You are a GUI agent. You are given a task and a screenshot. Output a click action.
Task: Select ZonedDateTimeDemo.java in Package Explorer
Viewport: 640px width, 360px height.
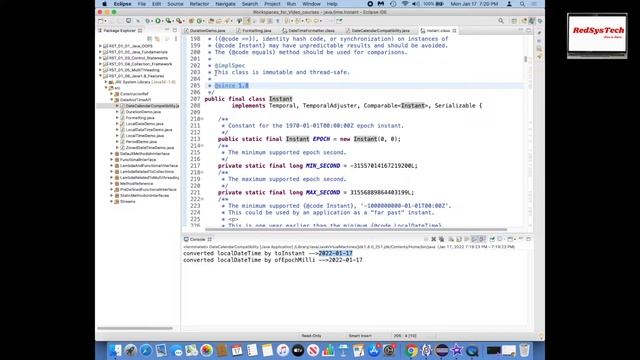click(150, 148)
